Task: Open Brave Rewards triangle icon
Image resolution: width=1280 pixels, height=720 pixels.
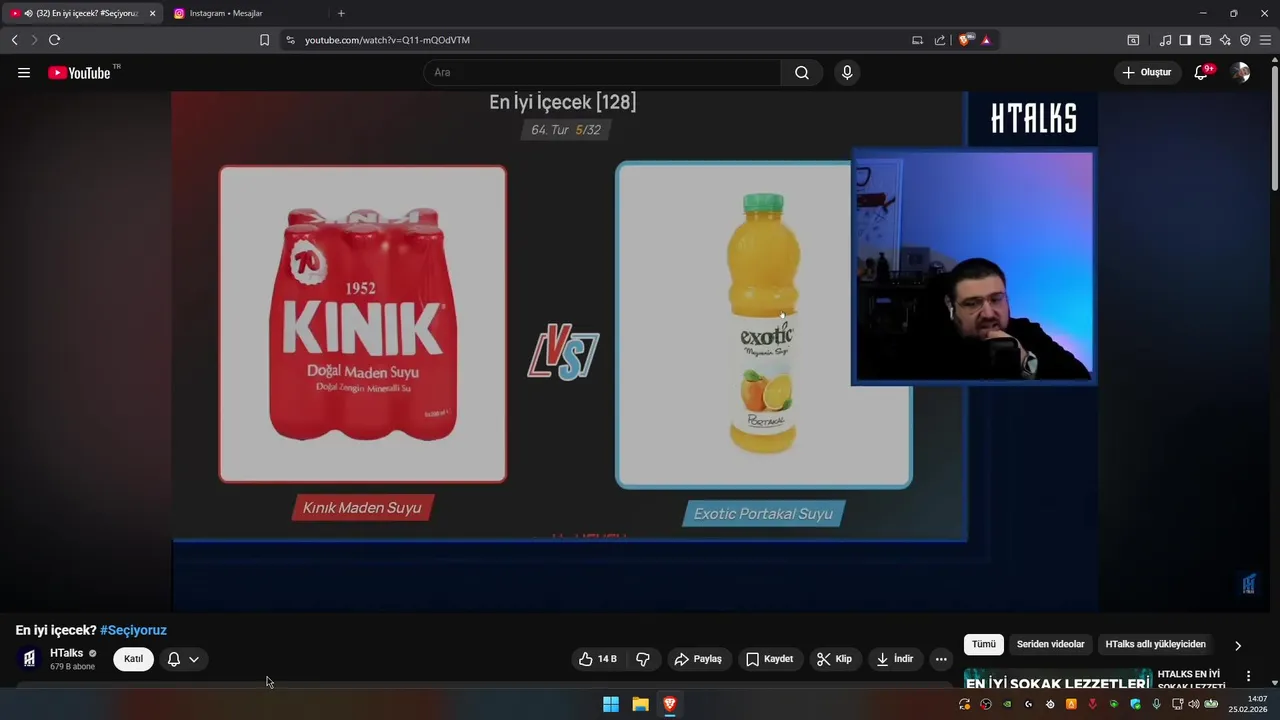Action: coord(986,40)
